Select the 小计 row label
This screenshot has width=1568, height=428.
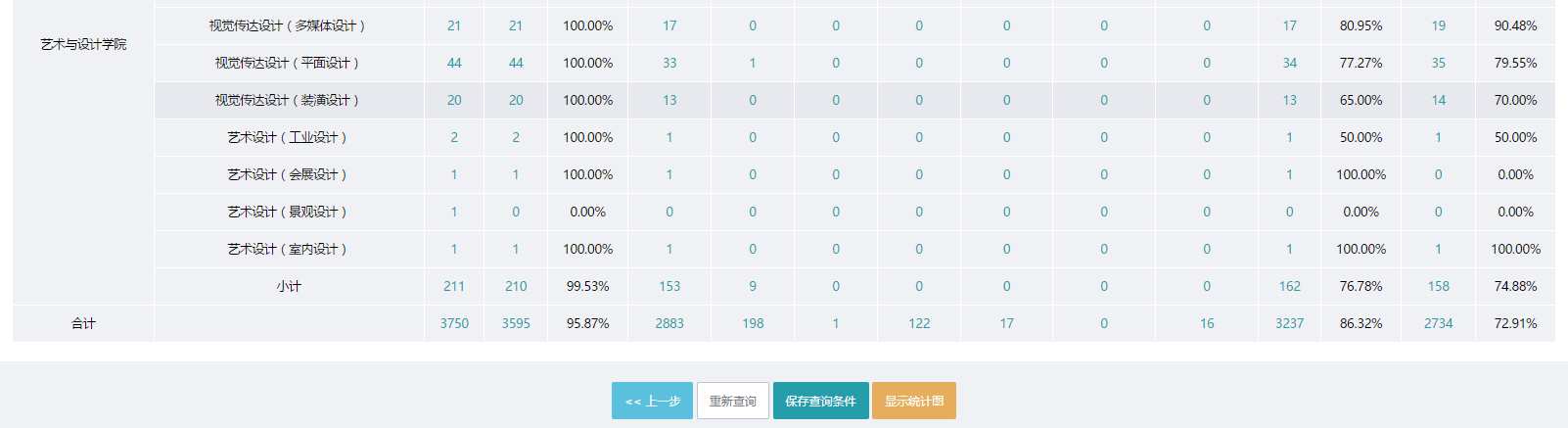point(289,286)
